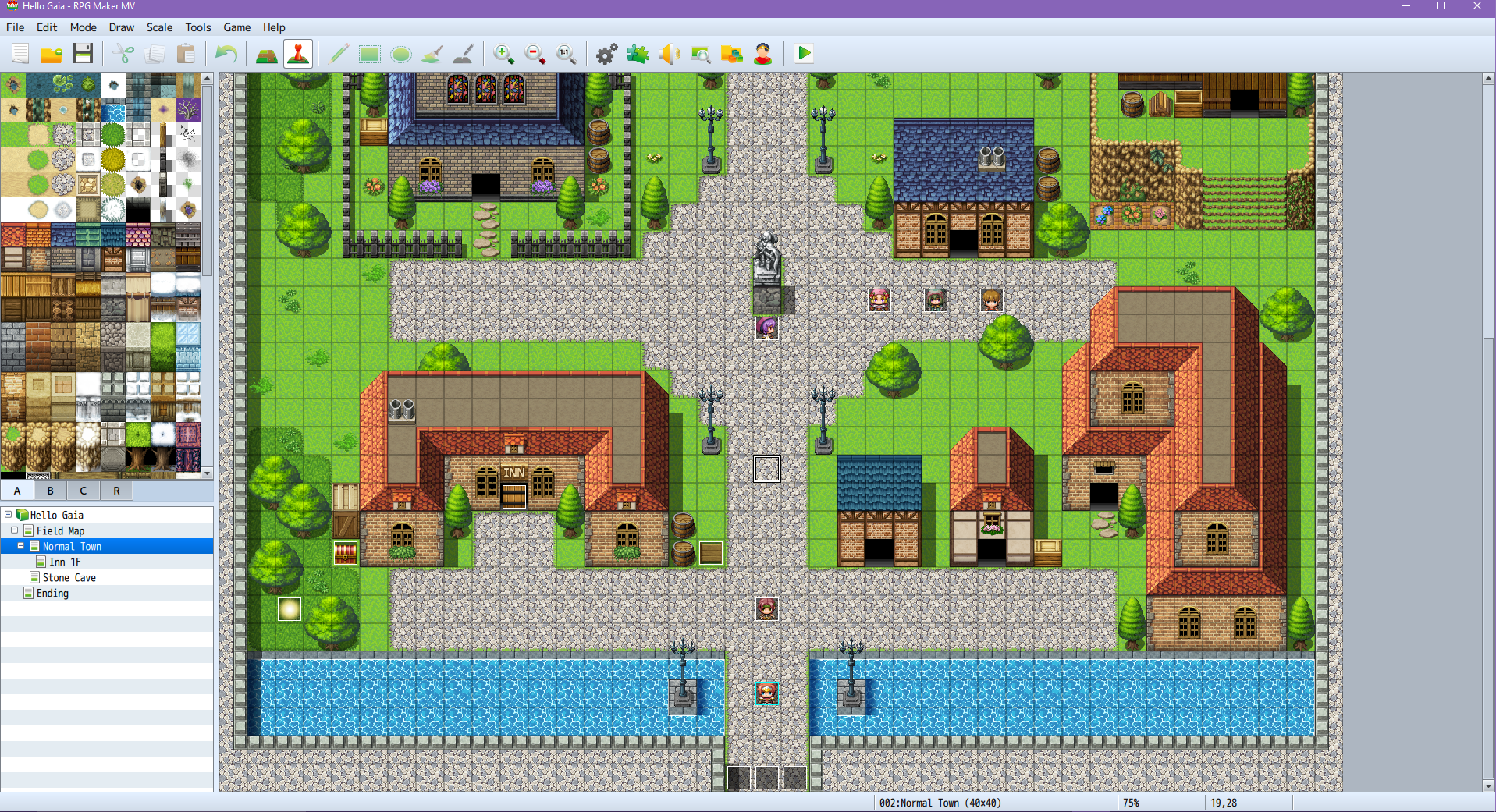Open the Database gear icon

point(606,54)
